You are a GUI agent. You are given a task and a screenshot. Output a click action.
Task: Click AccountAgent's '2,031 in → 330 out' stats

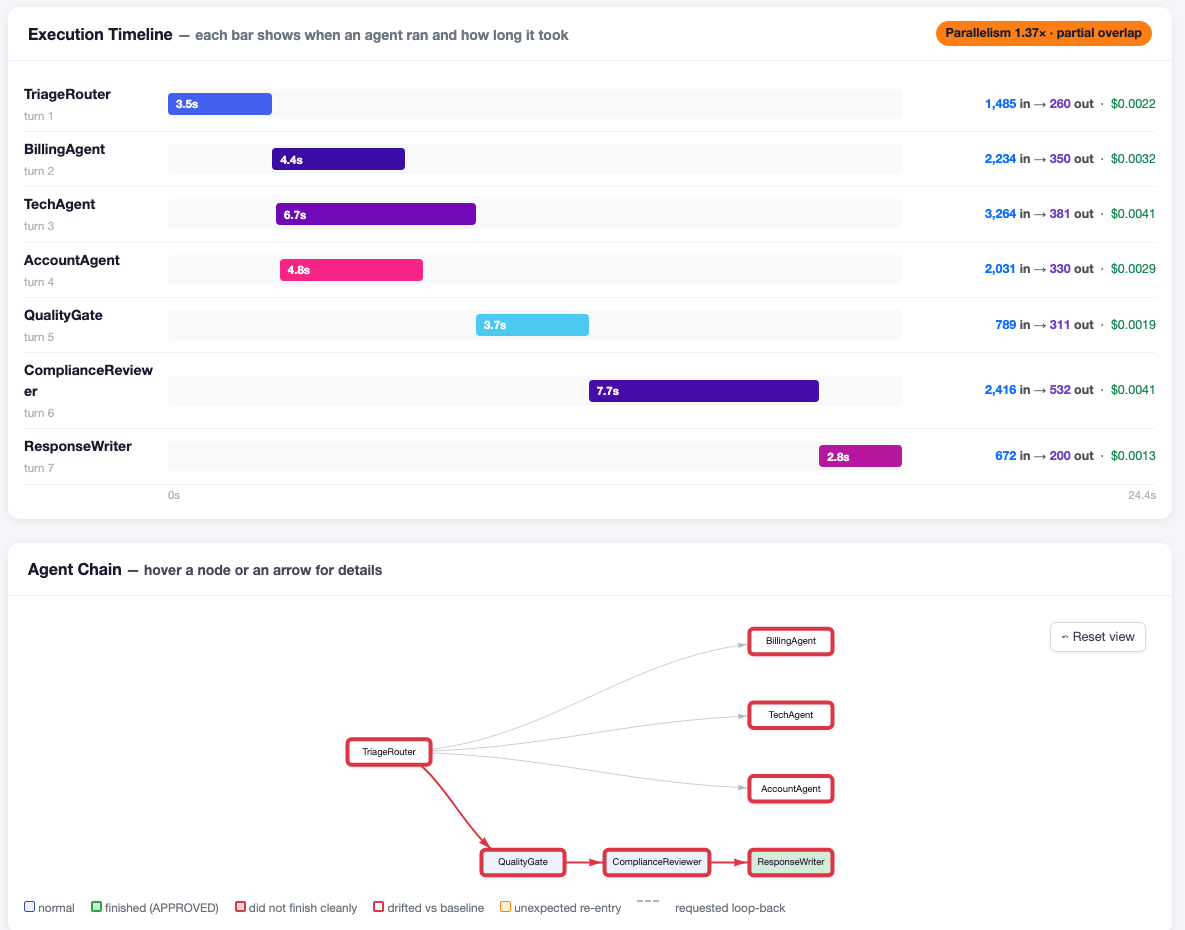point(1039,270)
